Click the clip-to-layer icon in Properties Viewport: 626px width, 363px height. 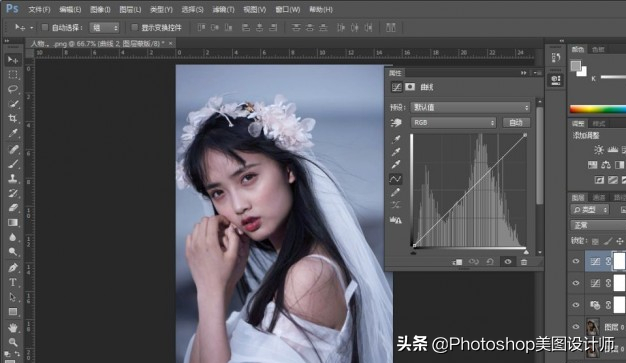pos(458,262)
